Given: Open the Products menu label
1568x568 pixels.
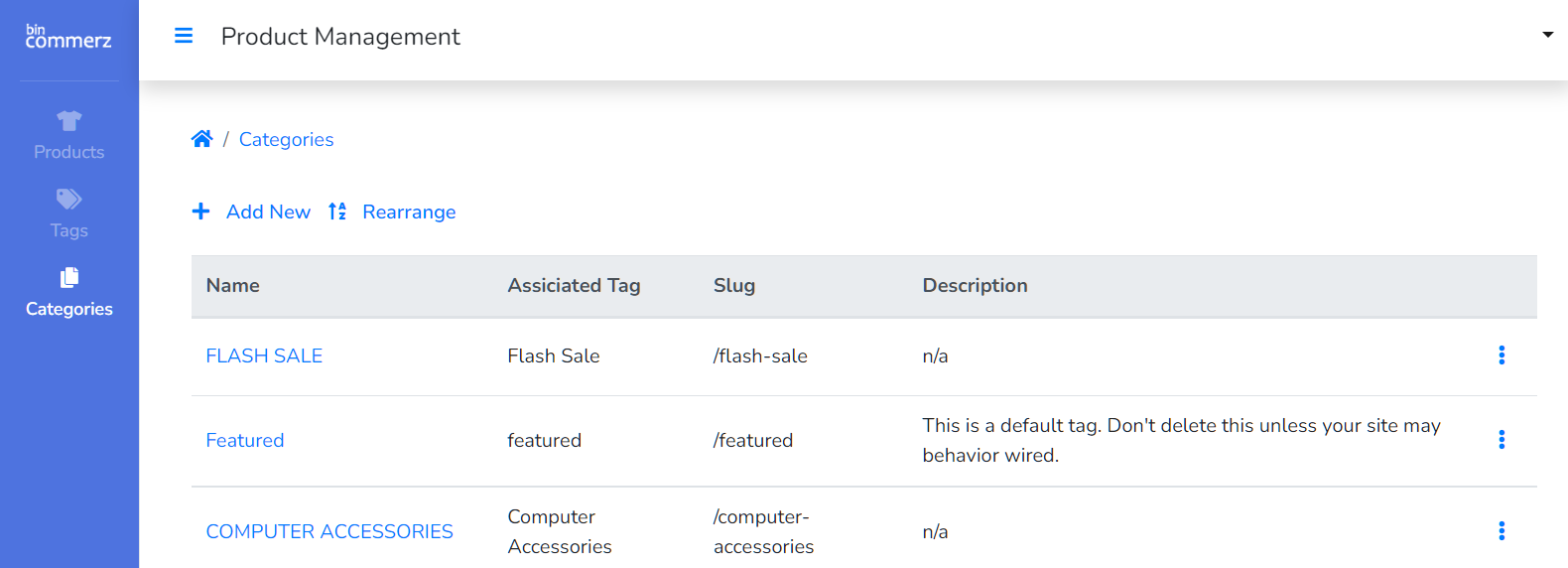Looking at the screenshot, I should [68, 152].
